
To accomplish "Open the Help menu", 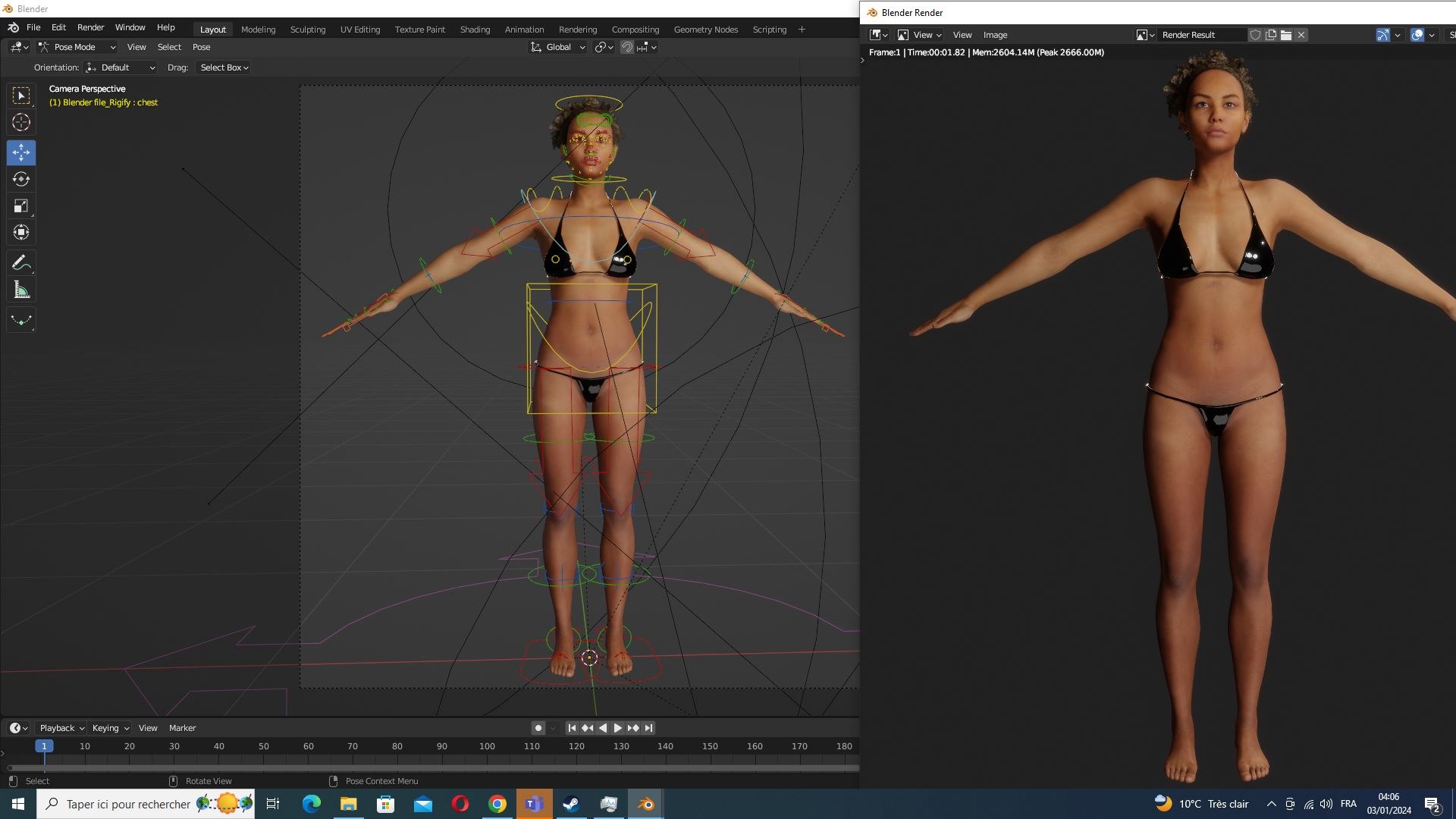I will pyautogui.click(x=165, y=27).
